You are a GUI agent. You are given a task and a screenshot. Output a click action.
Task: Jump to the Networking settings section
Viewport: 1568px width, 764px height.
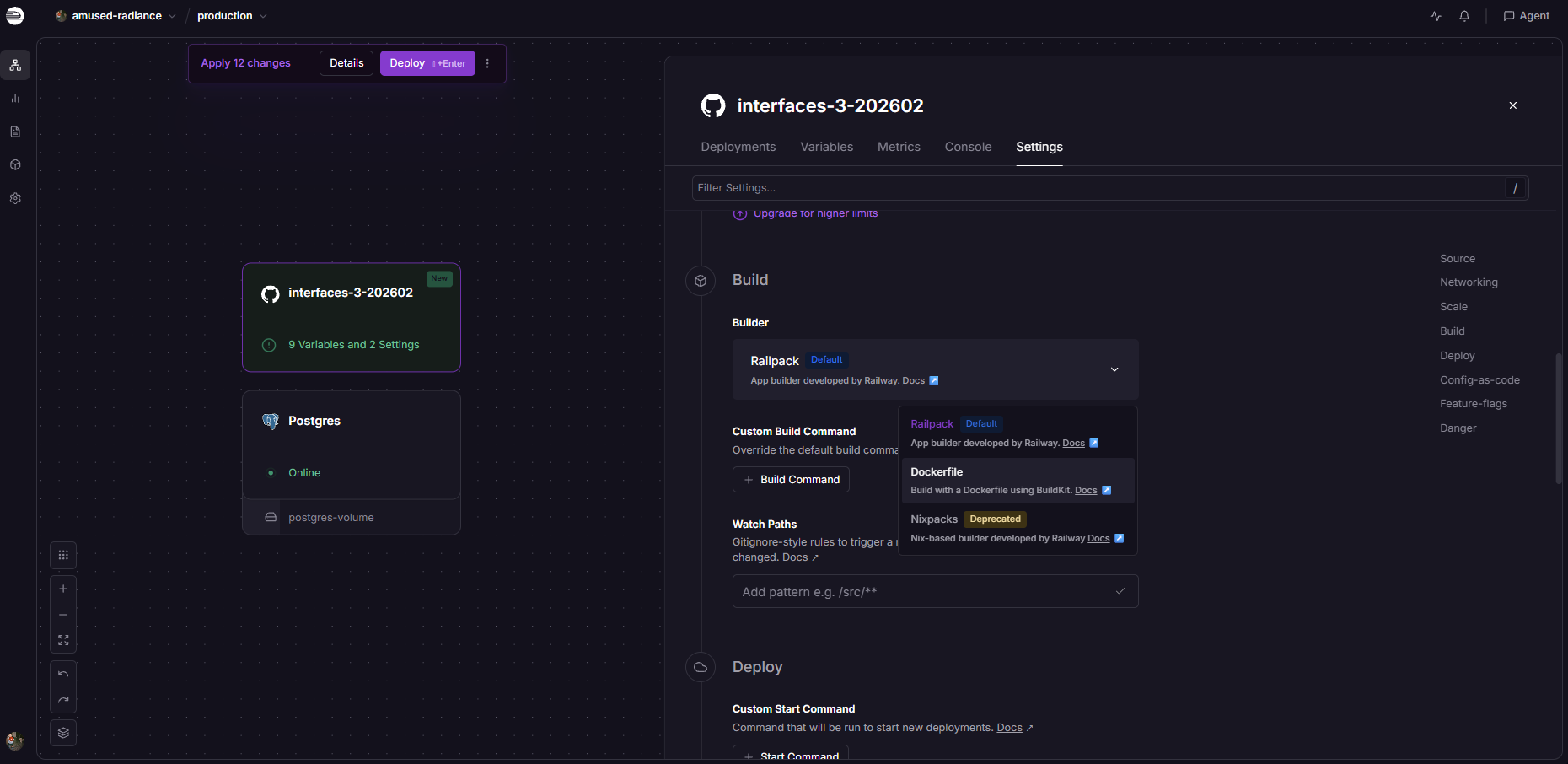1469,282
